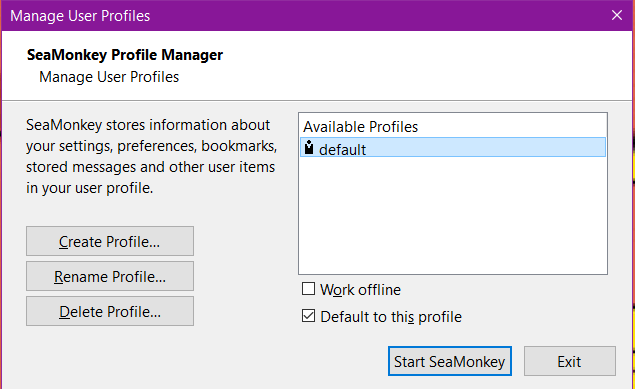Select the default profile entry
The width and height of the screenshot is (635, 389).
pos(453,148)
